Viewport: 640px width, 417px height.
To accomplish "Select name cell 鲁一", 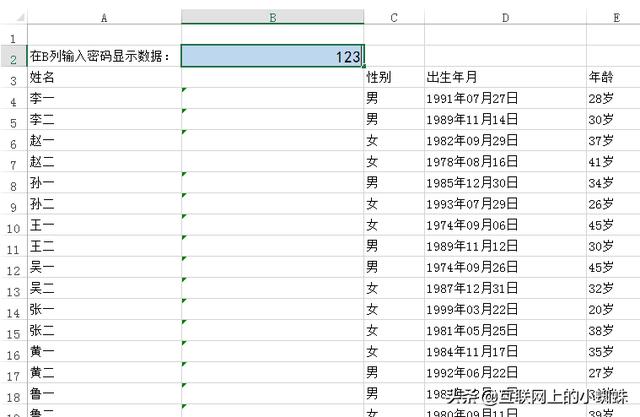I will (104, 394).
